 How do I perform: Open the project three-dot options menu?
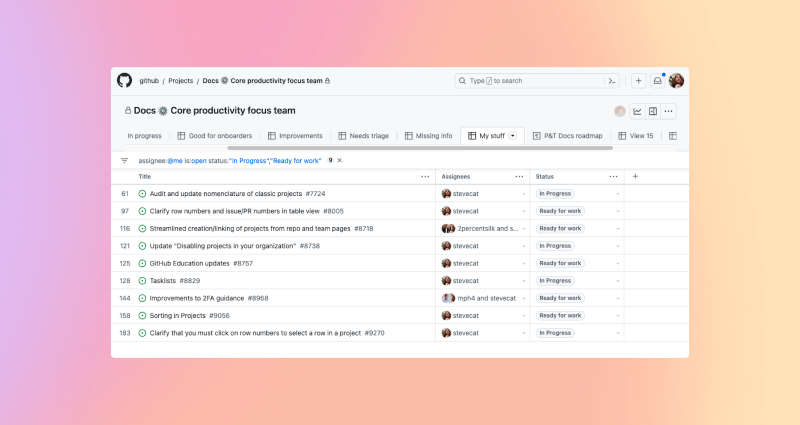(668, 111)
